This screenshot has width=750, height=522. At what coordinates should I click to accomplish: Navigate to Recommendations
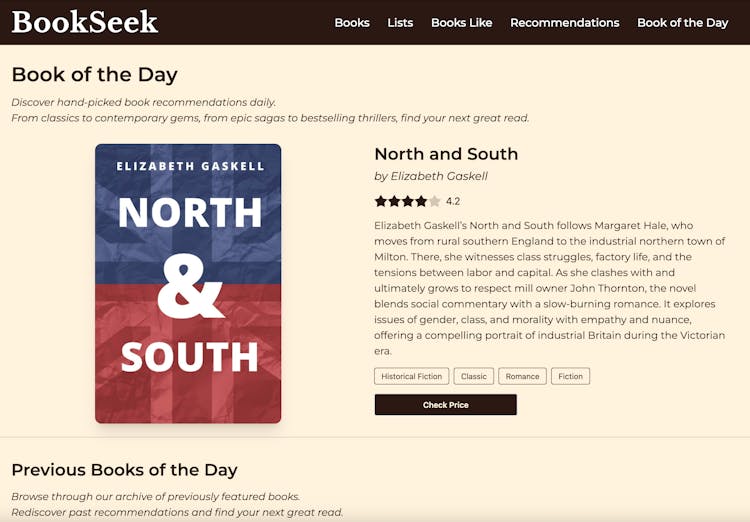tap(564, 22)
